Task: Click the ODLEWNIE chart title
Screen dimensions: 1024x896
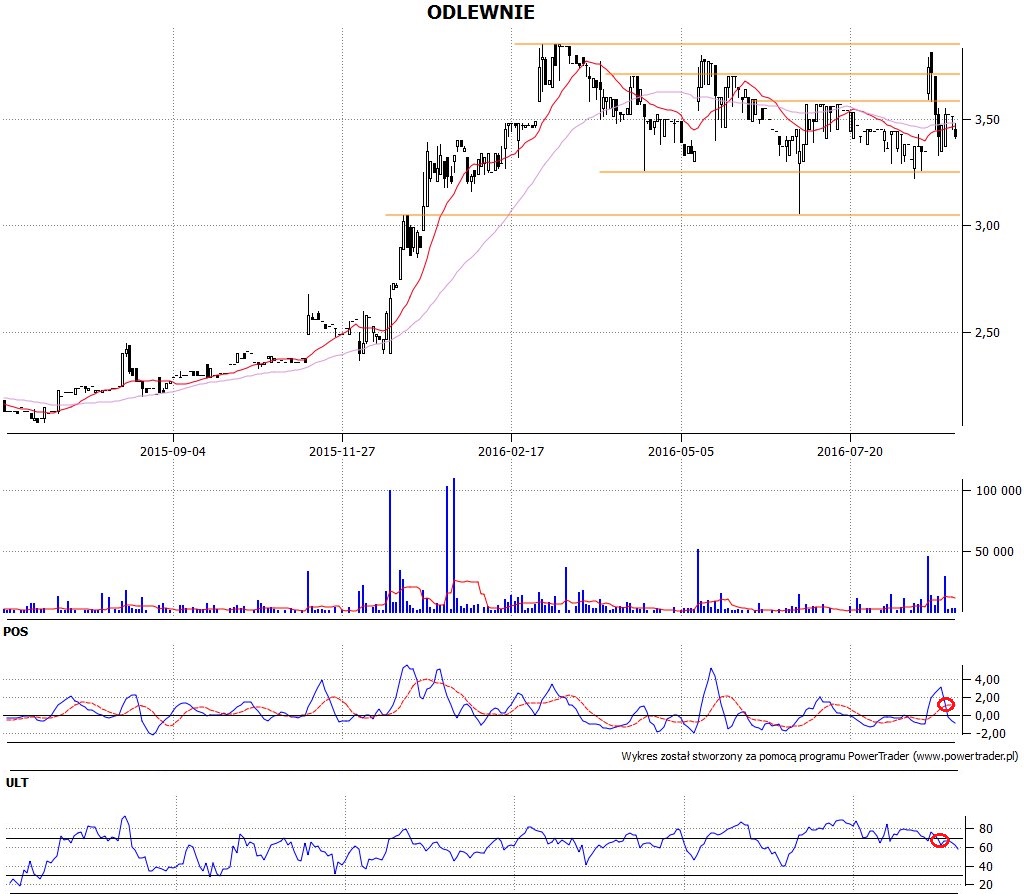Action: (481, 12)
